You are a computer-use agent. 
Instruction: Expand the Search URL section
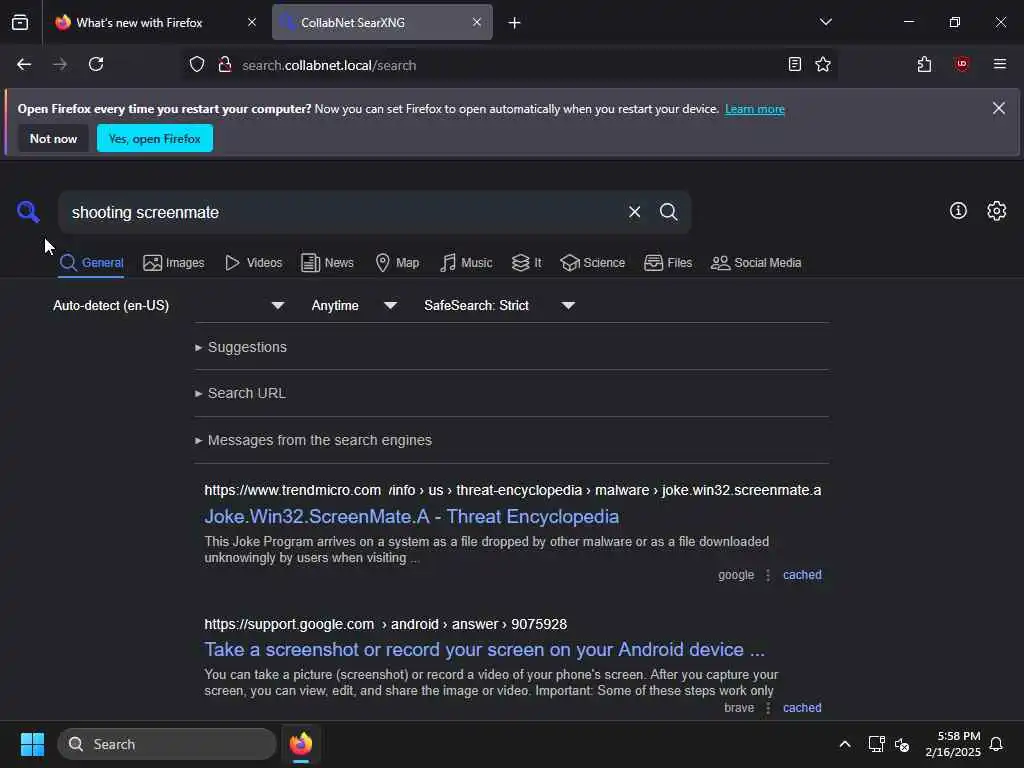(240, 393)
